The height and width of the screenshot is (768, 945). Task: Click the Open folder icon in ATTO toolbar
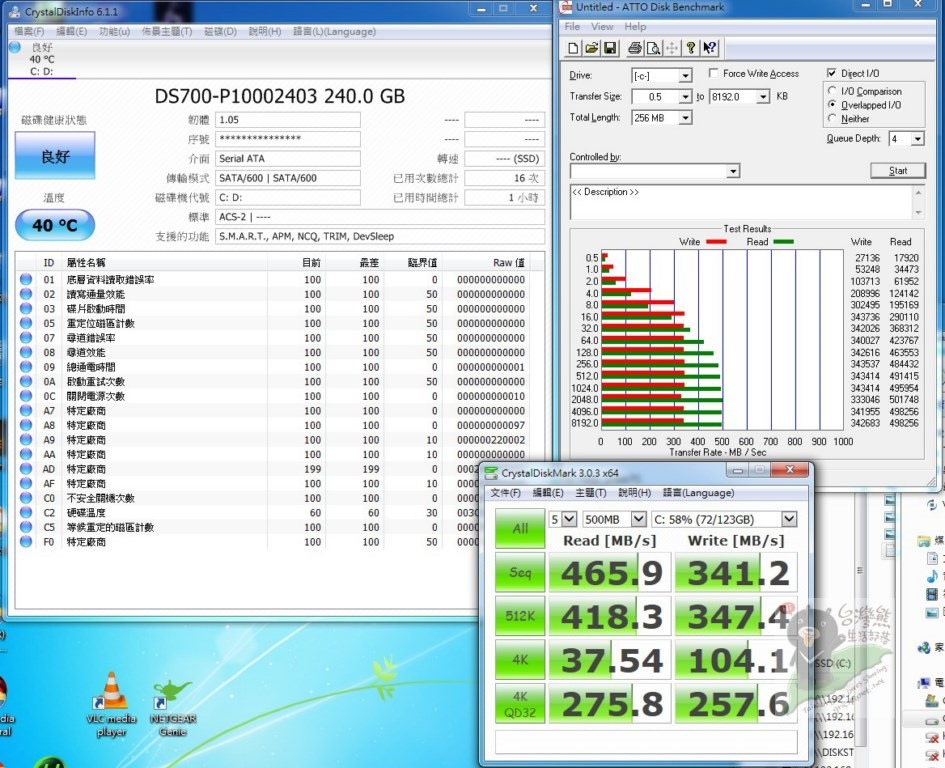pyautogui.click(x=591, y=48)
